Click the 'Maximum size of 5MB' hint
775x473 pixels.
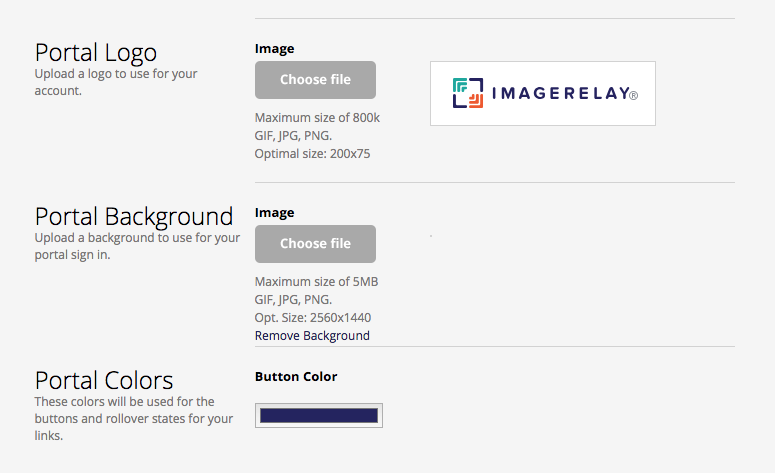coord(316,282)
